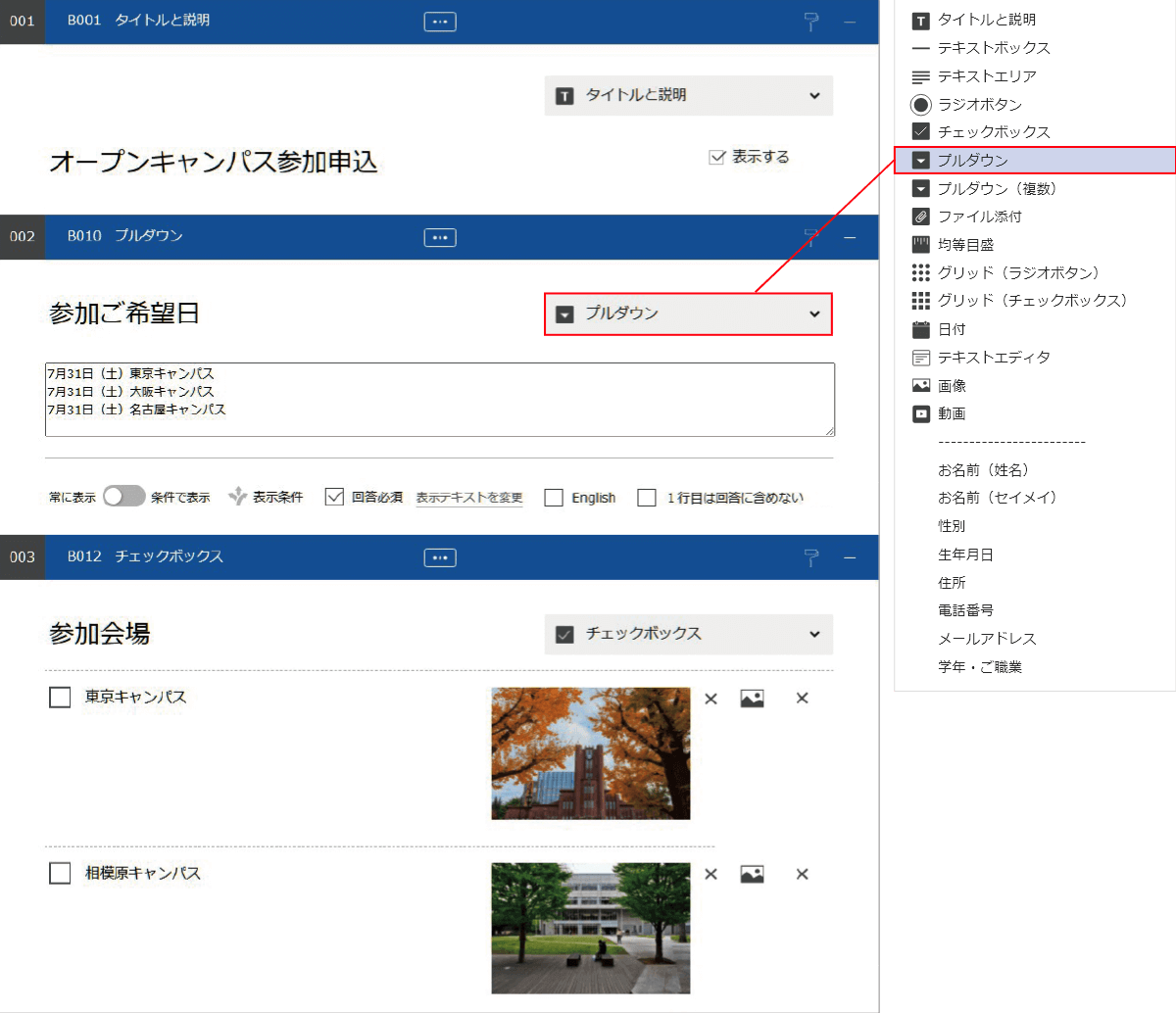The height and width of the screenshot is (1013, 1176).
Task: Click paint roller icon in B001 header
Action: click(x=811, y=22)
